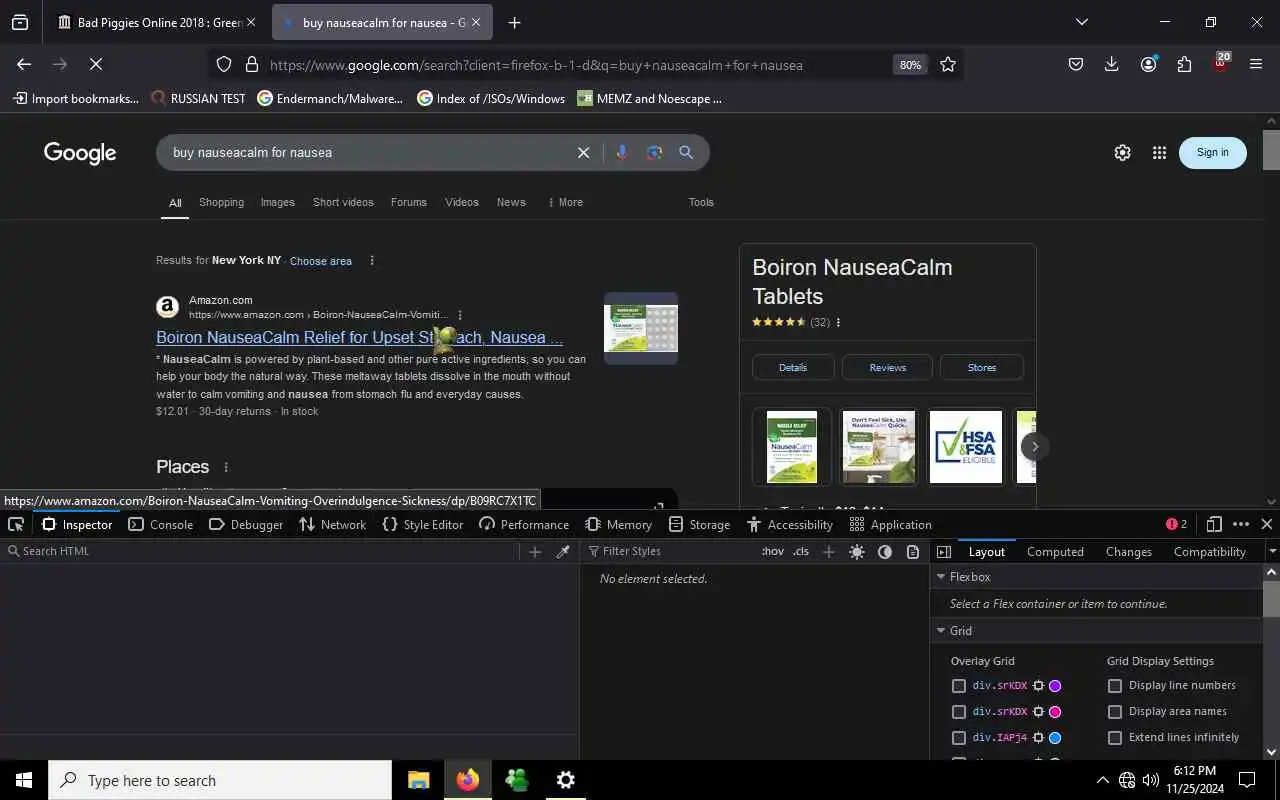This screenshot has width=1280, height=800.
Task: Toggle overlay for second div.srKDX grid
Action: coord(959,712)
